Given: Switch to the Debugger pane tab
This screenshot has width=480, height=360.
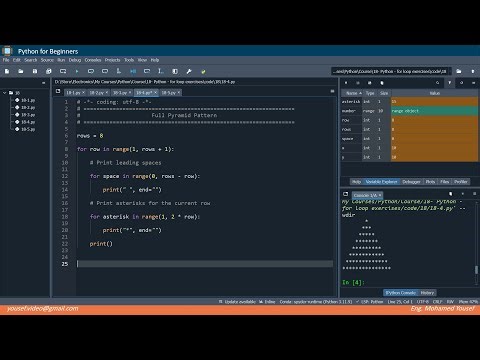Looking at the screenshot, I should point(411,182).
